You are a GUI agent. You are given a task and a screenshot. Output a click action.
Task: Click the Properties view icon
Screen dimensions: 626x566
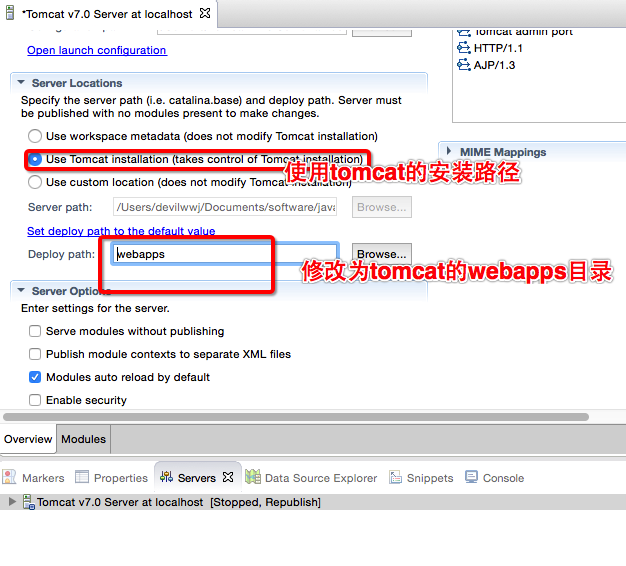tap(82, 477)
